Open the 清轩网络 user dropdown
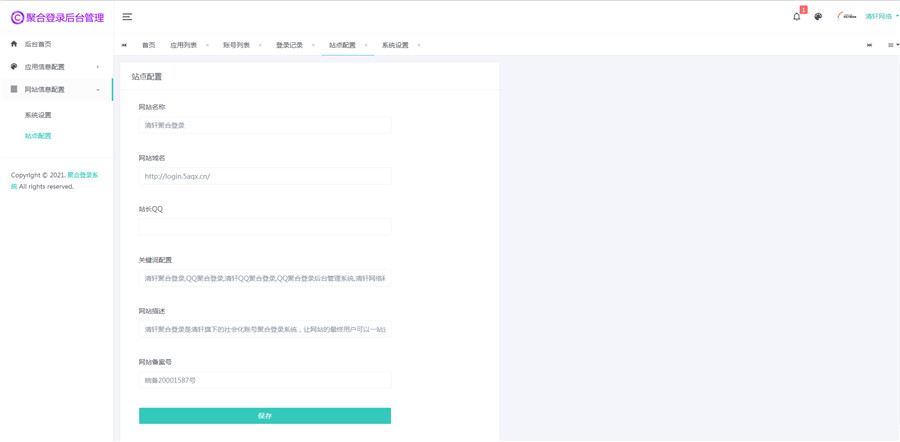The width and height of the screenshot is (900, 442). (881, 17)
